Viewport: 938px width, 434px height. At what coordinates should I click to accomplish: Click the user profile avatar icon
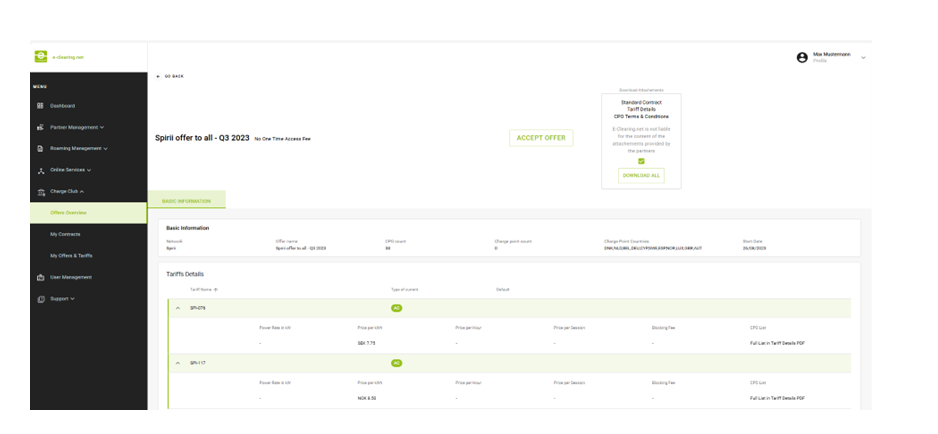pyautogui.click(x=802, y=57)
